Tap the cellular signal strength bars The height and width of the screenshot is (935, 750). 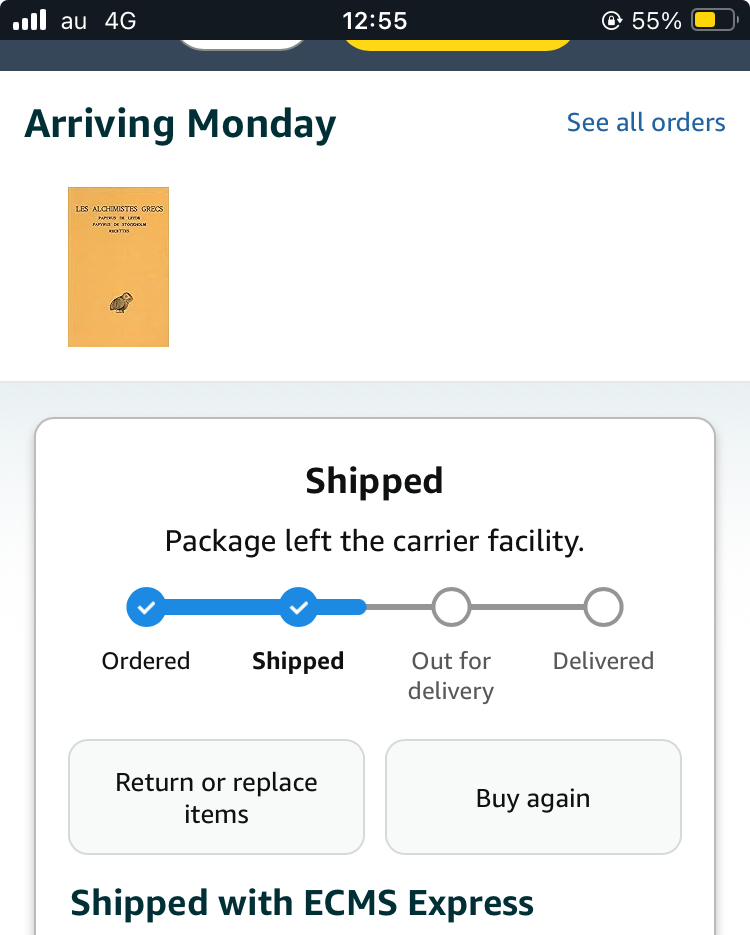[29, 20]
